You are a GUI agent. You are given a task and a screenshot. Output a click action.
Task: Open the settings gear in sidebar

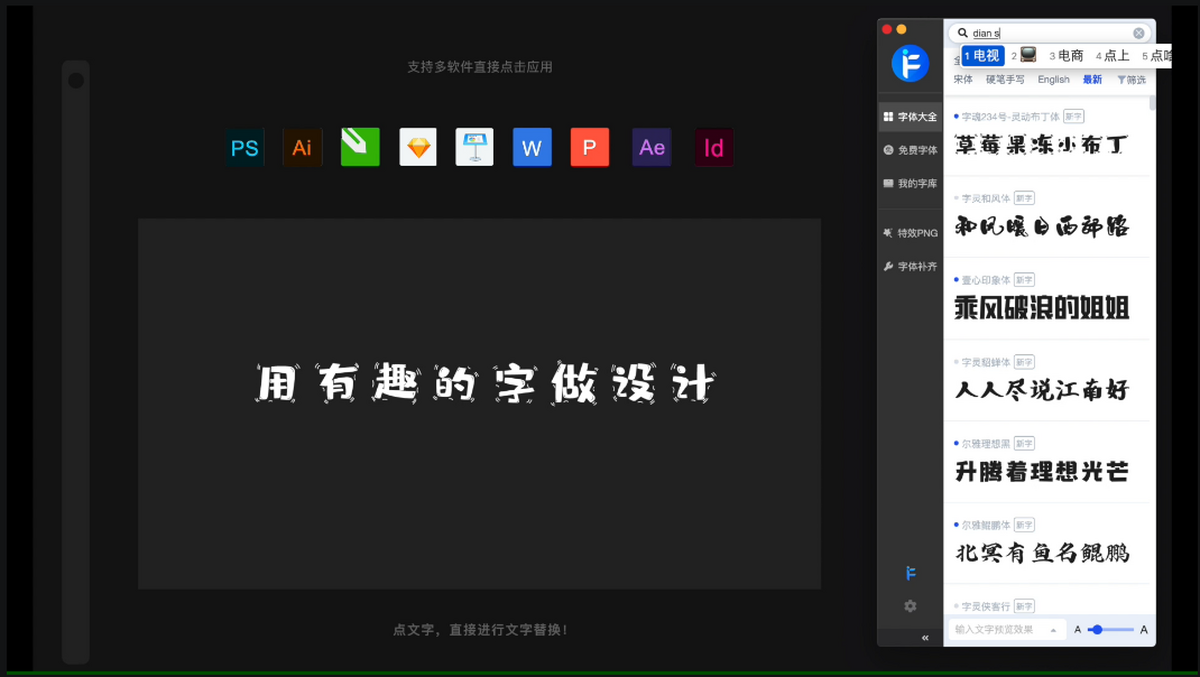909,606
